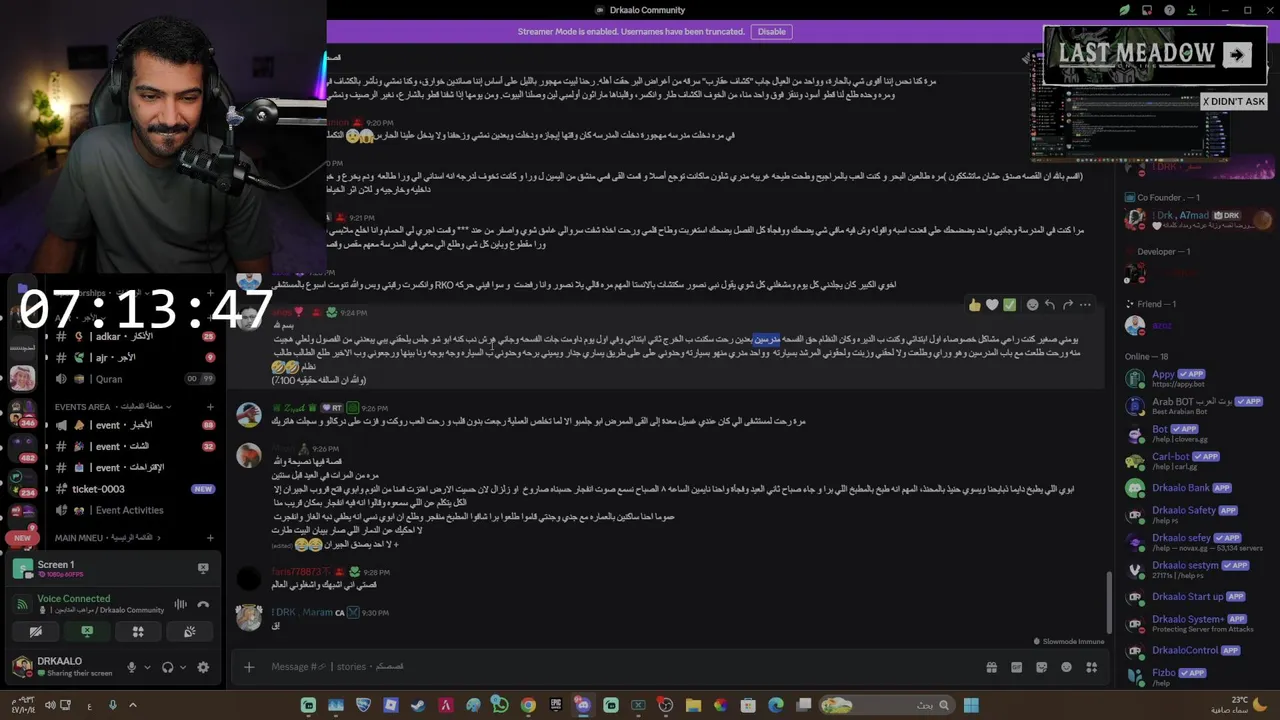Open the Last Meadow arrow button
Viewport: 1280px width, 720px height.
click(1236, 55)
